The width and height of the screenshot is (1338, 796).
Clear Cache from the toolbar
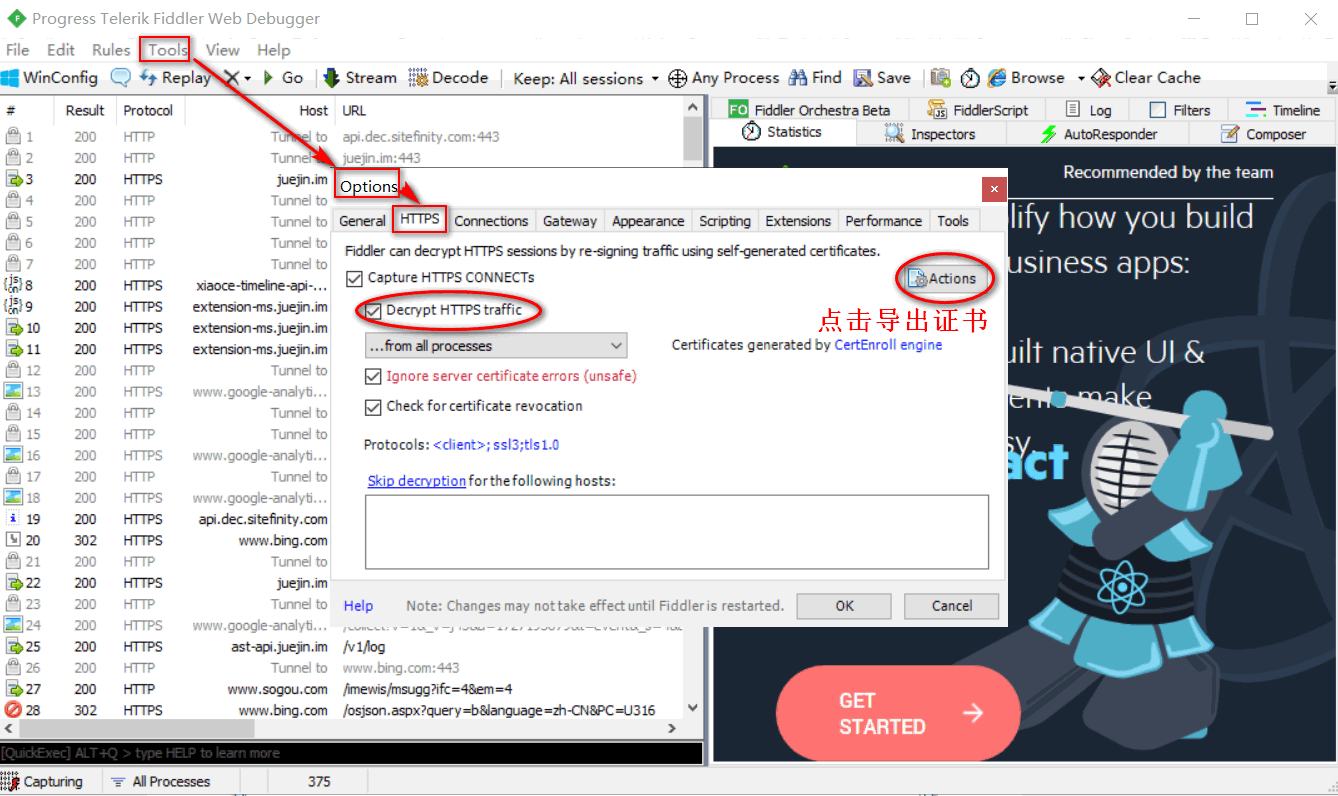[1146, 78]
